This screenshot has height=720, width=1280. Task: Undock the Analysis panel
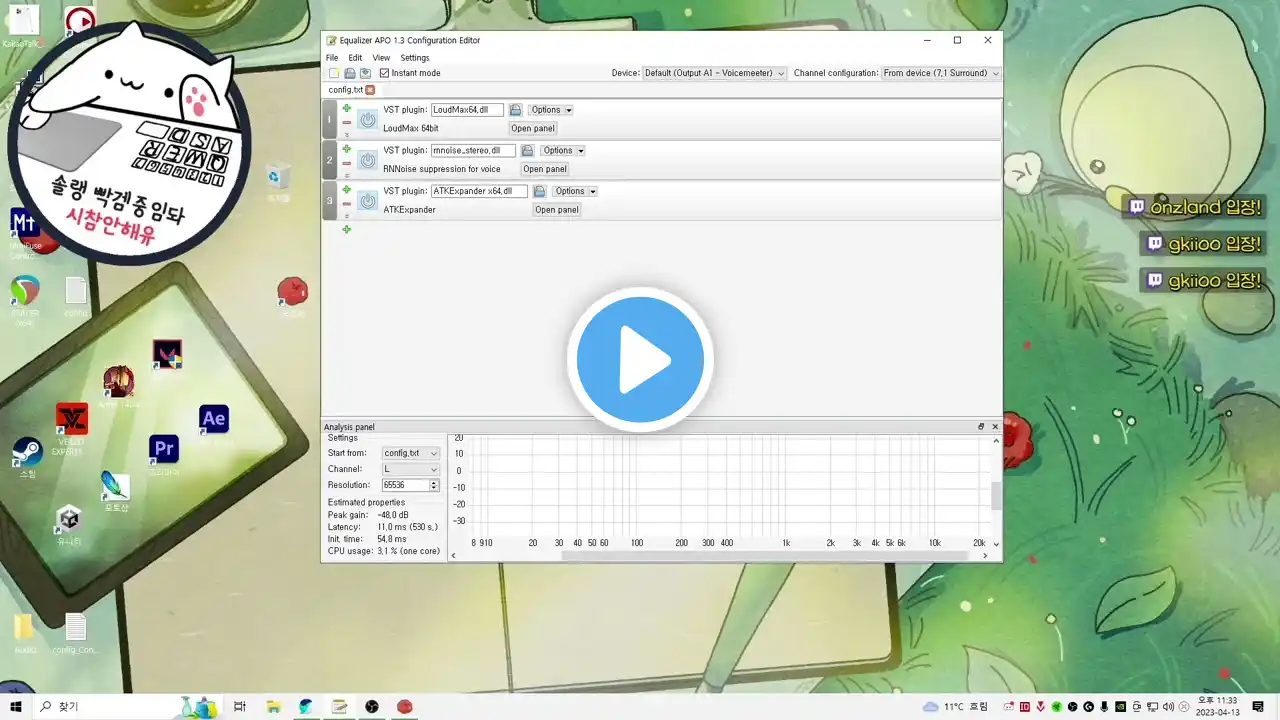coord(981,427)
